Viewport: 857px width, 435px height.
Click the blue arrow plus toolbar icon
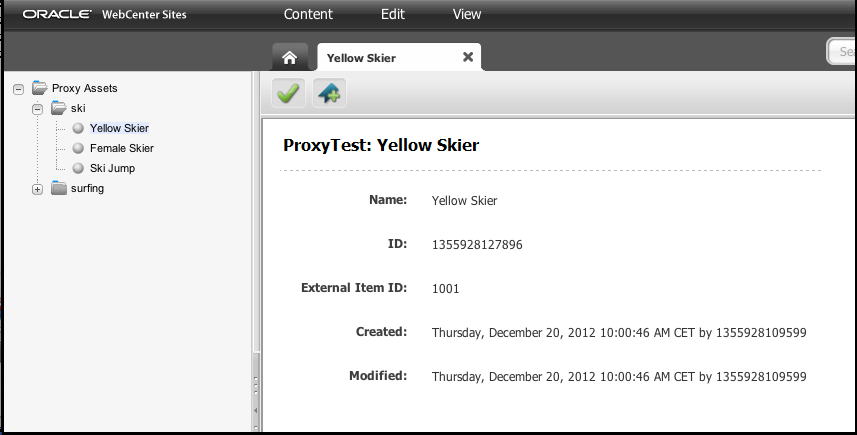coord(329,93)
